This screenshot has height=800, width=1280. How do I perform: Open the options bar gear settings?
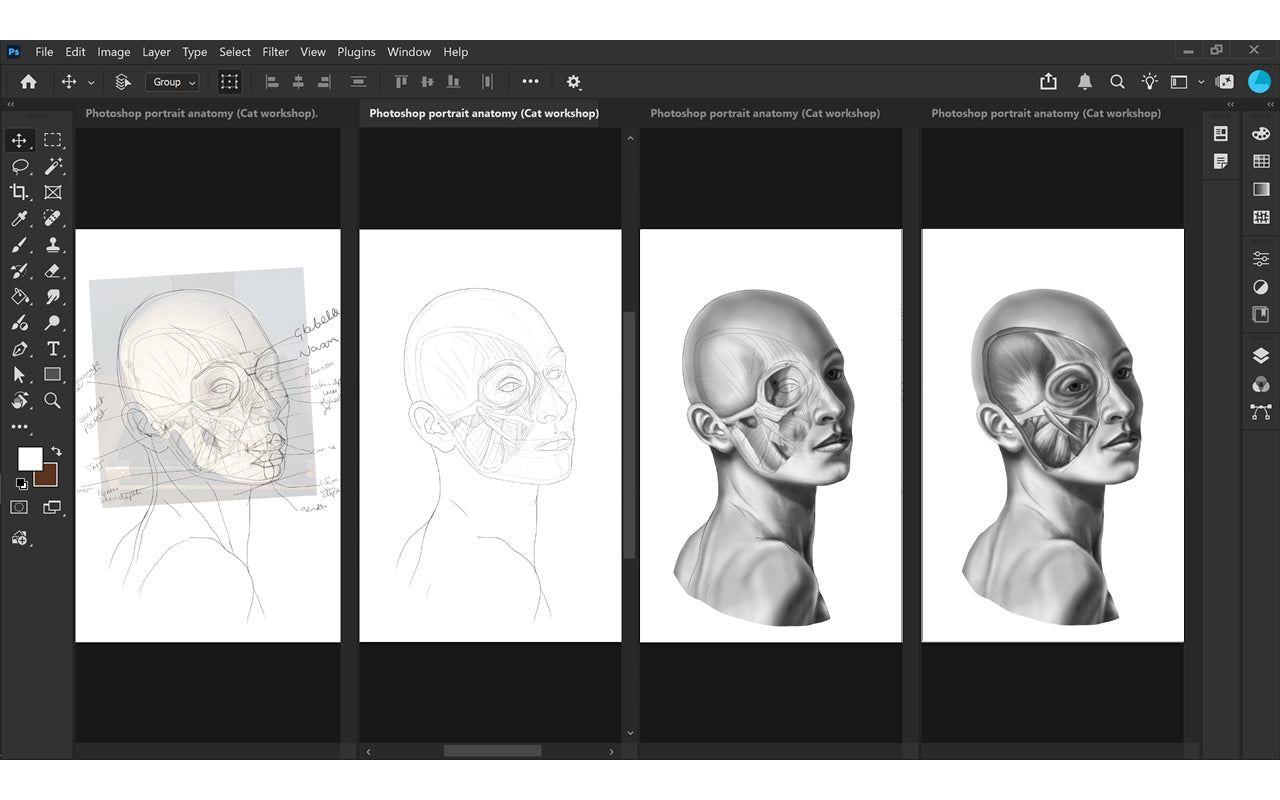(x=573, y=82)
